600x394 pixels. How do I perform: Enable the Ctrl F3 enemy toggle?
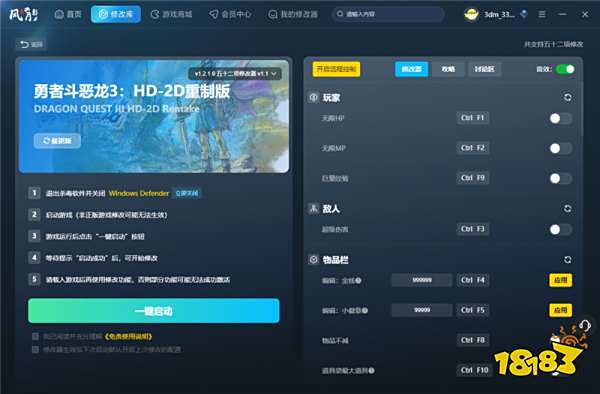(x=560, y=230)
